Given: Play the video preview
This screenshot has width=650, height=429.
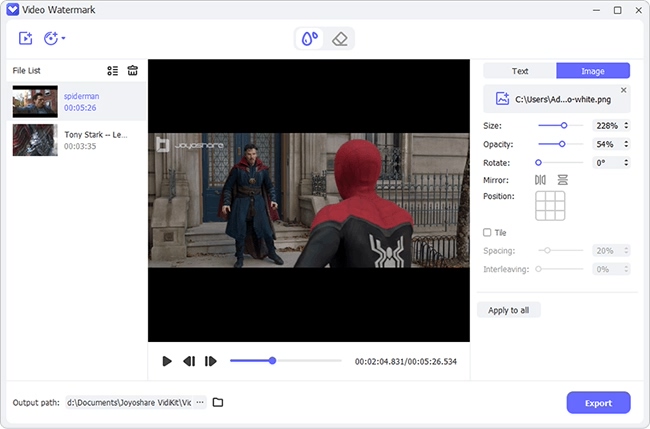Looking at the screenshot, I should [x=167, y=361].
